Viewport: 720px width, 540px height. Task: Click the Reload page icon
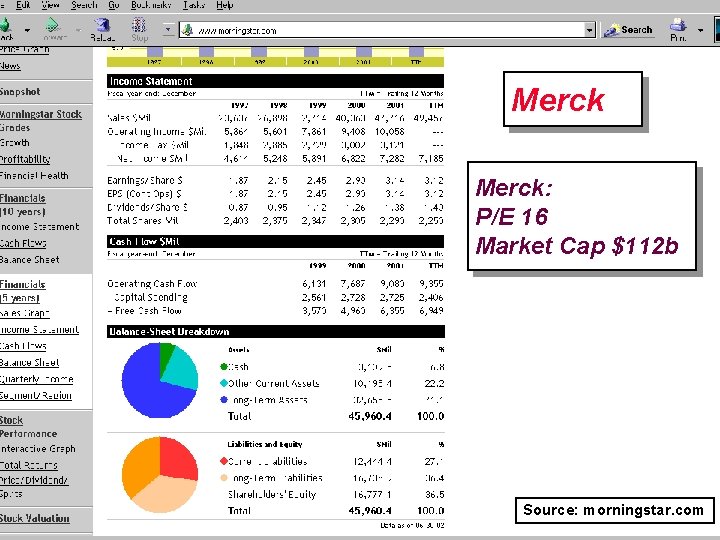click(x=102, y=25)
